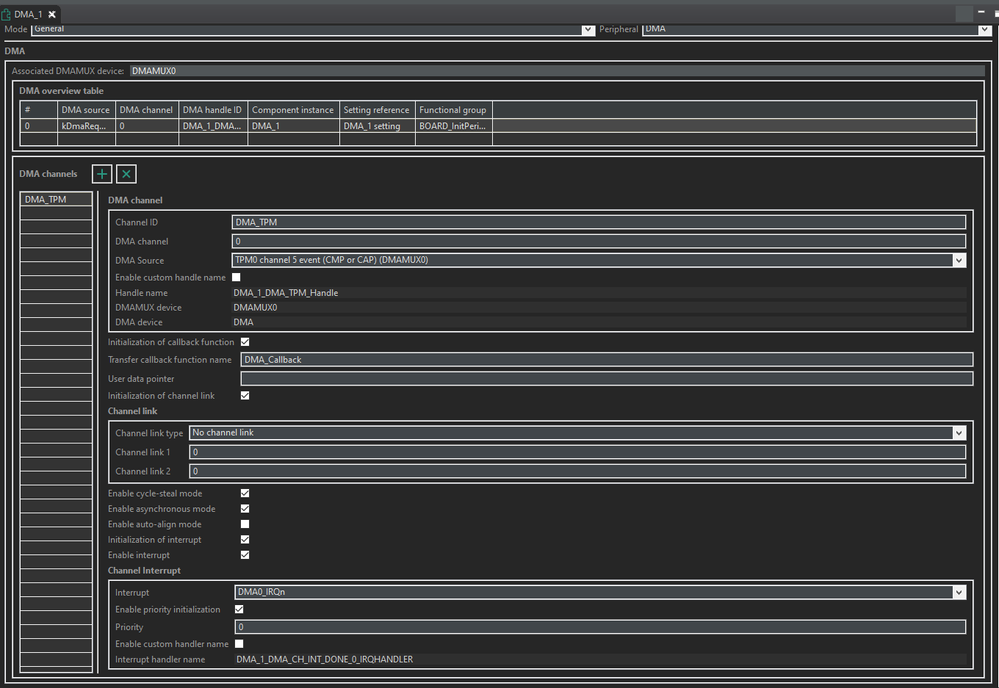Select DMA_1 setting cell in overview table
999x688 pixels.
[377, 126]
